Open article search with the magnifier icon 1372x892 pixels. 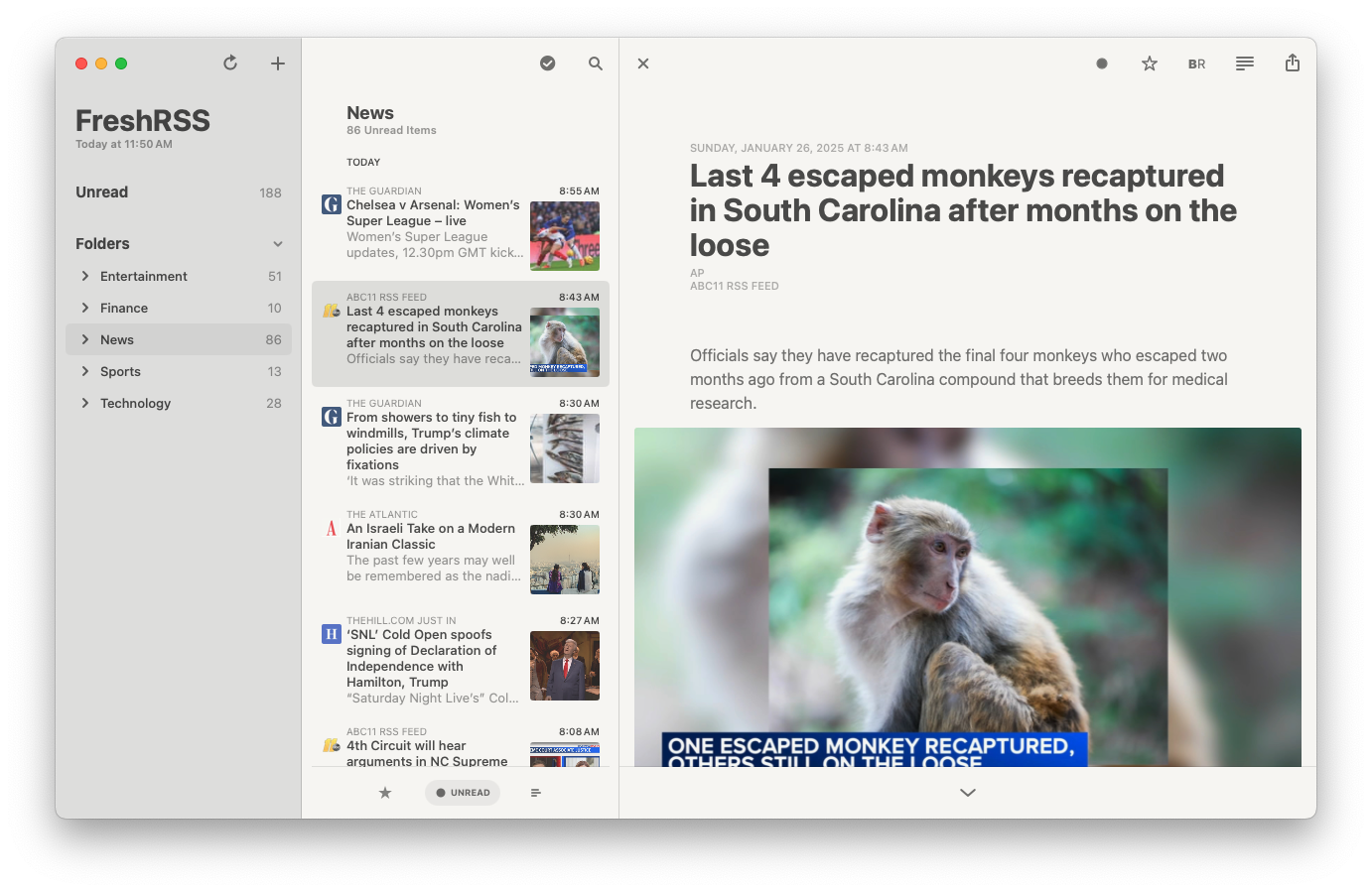tap(595, 63)
